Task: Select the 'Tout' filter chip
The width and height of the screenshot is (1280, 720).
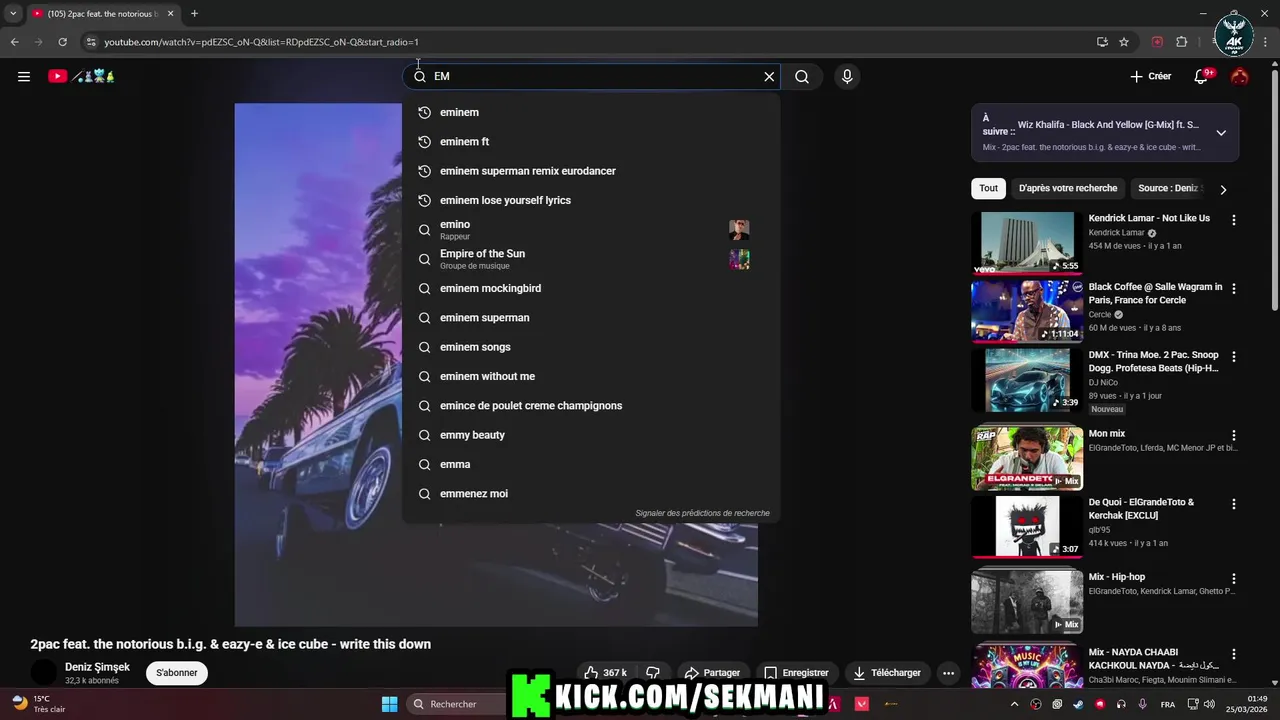Action: [x=988, y=188]
